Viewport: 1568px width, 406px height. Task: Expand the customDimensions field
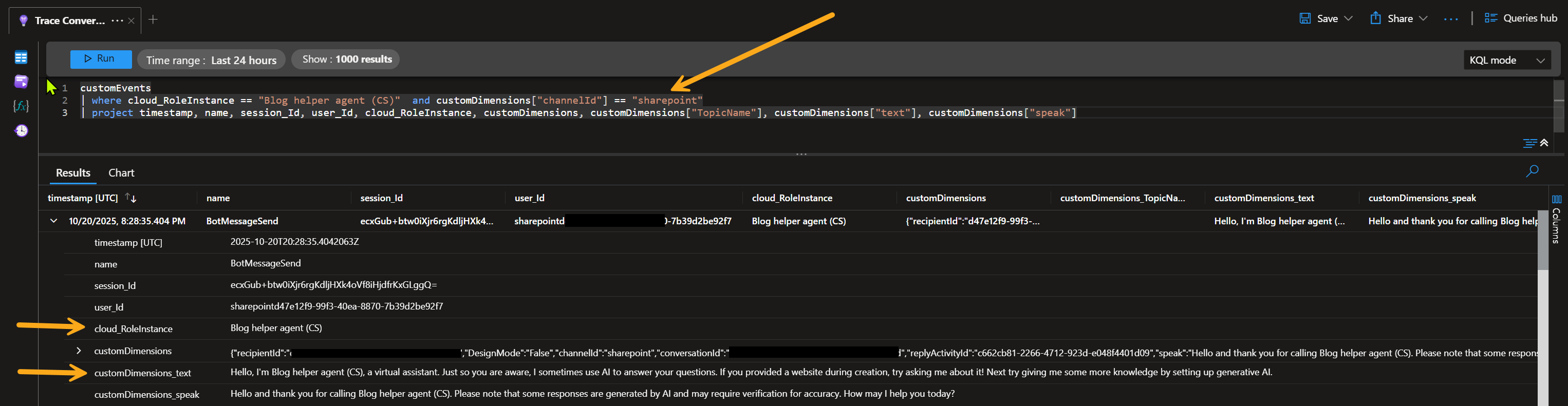point(79,351)
